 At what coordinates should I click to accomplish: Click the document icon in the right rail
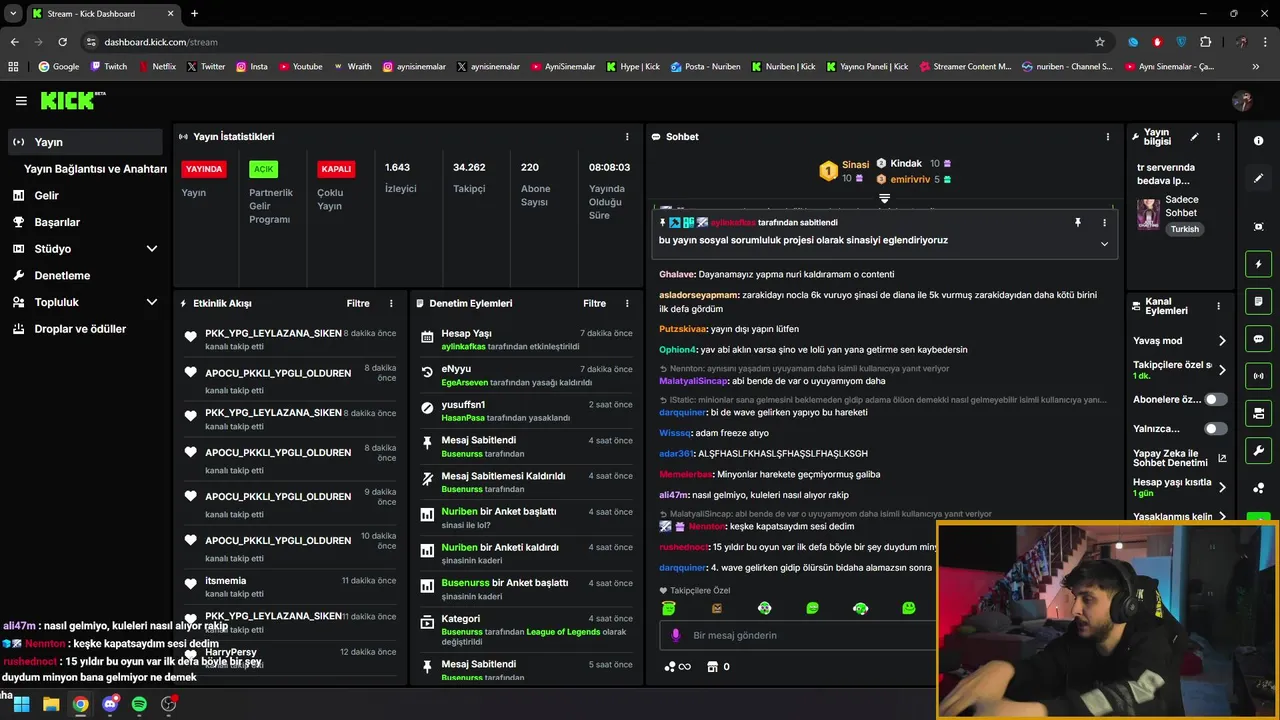(x=1258, y=301)
